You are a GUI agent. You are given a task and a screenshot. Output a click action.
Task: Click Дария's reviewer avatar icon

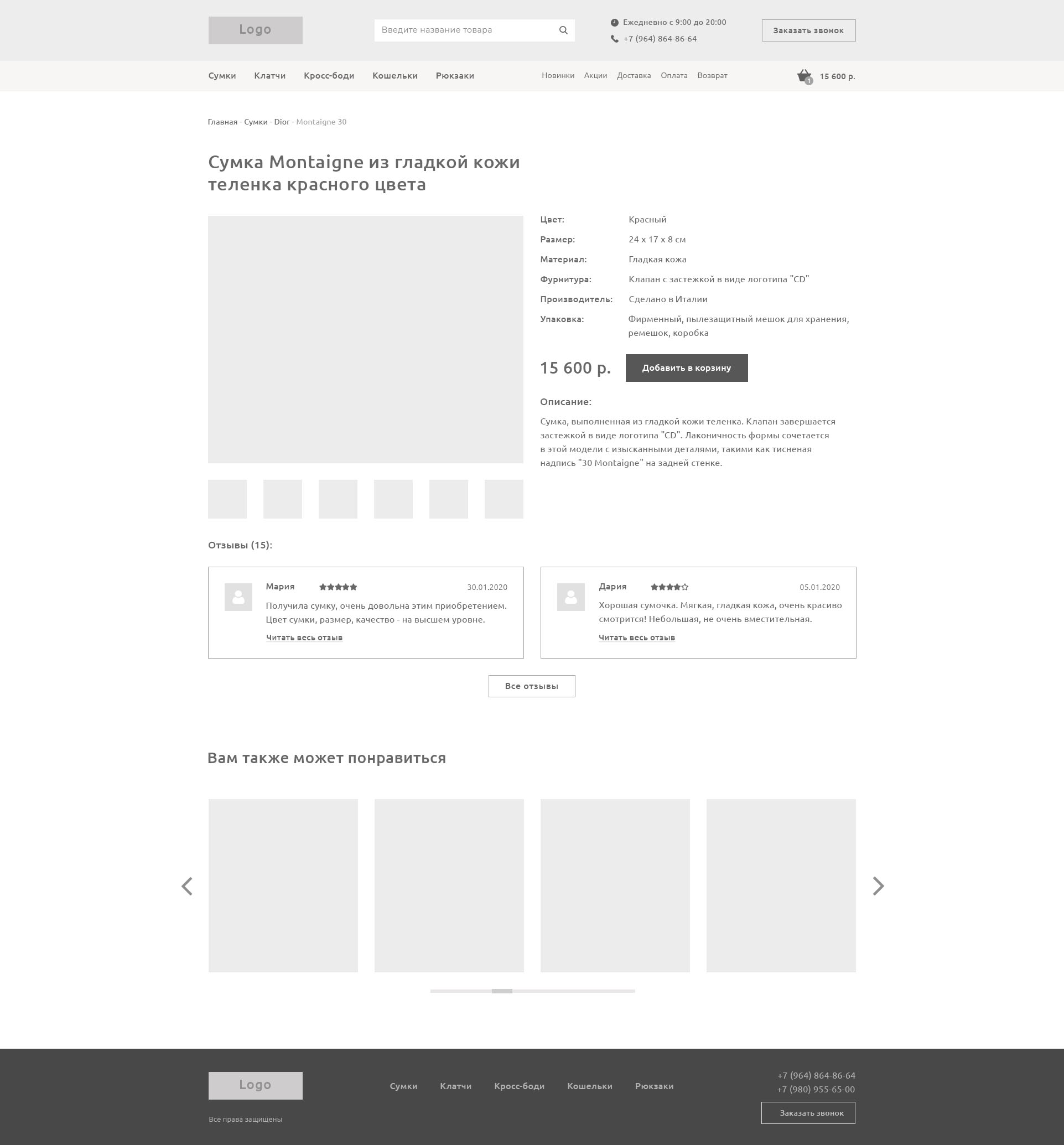click(570, 597)
